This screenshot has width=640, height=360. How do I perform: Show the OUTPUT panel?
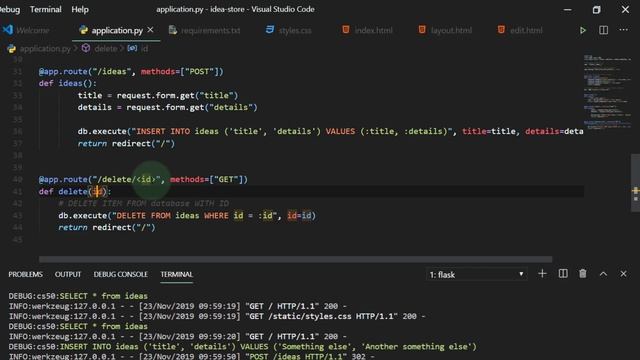68,274
